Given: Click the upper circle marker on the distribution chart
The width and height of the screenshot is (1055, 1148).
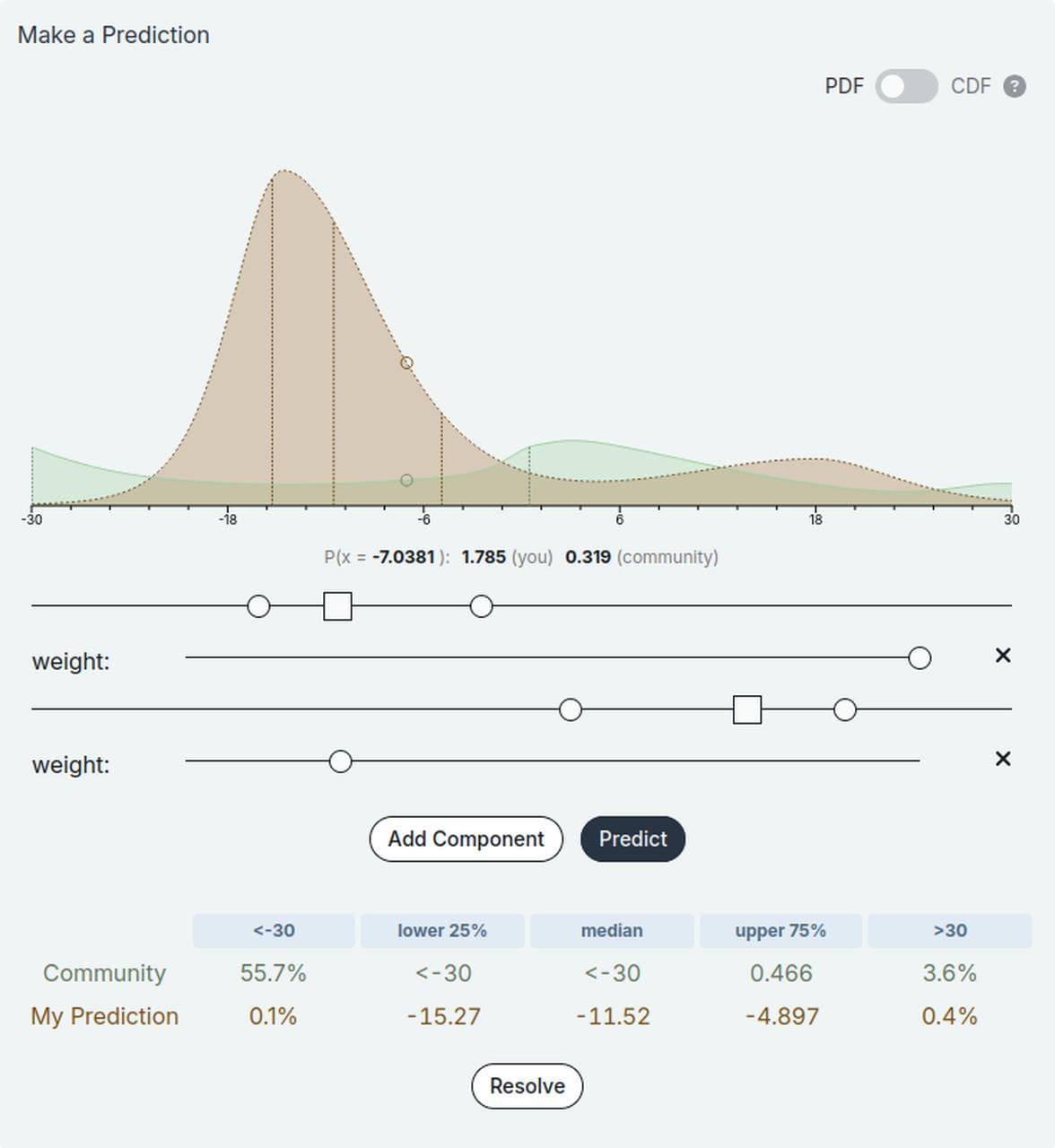Looking at the screenshot, I should point(406,362).
